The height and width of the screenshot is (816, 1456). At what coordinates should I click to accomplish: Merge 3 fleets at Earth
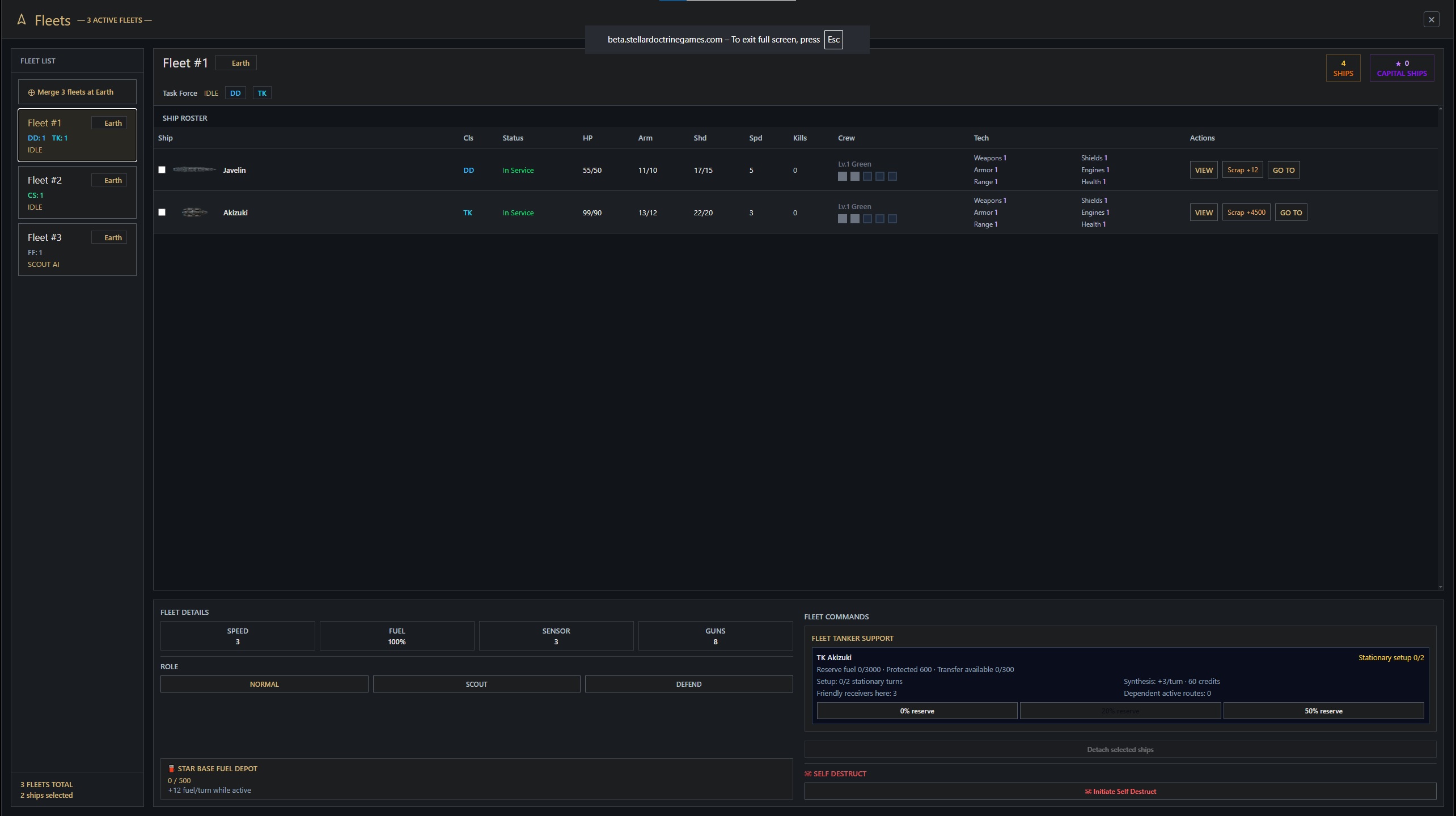pyautogui.click(x=77, y=92)
